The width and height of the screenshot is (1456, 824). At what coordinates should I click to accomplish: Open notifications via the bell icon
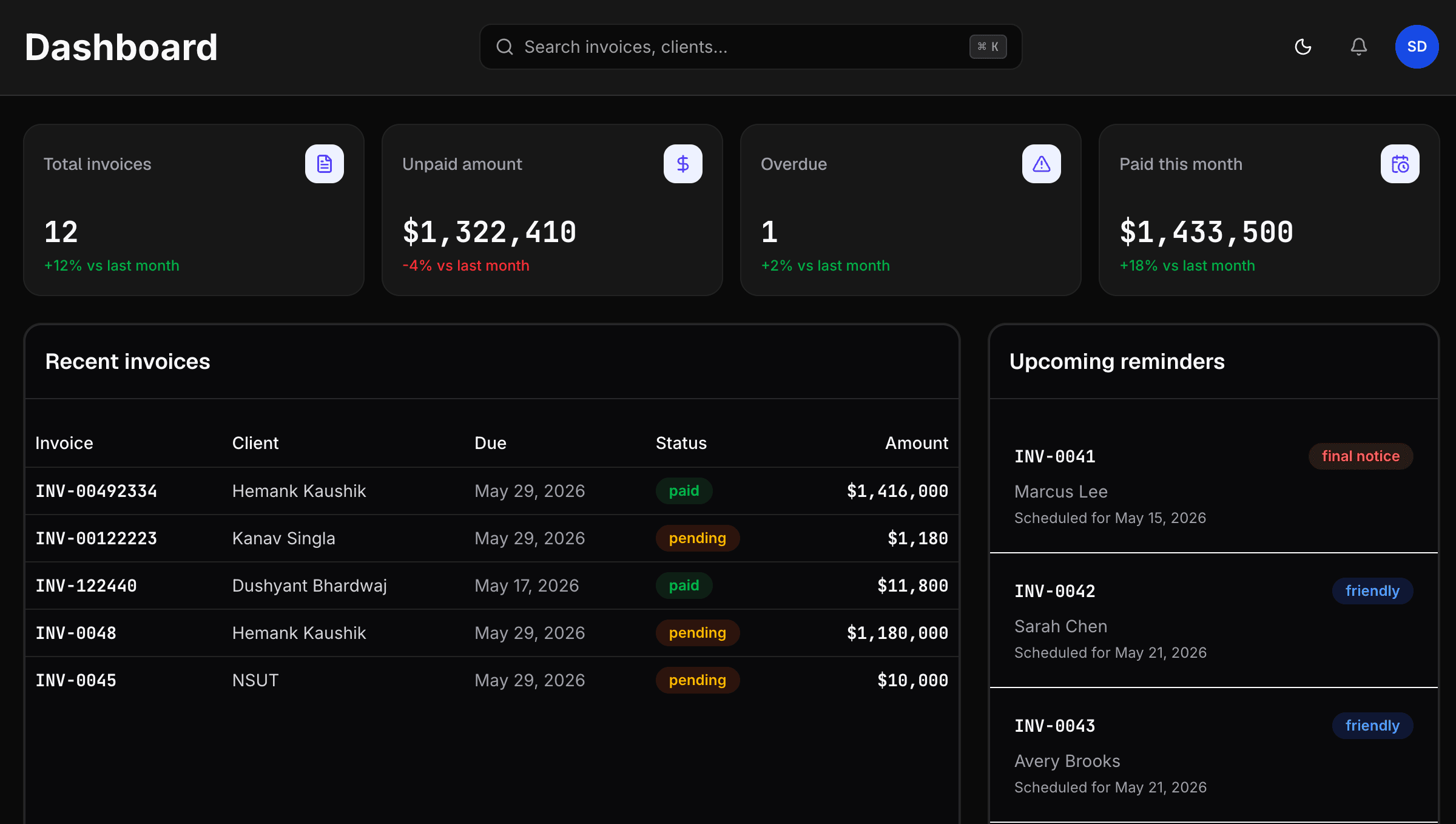[1359, 47]
